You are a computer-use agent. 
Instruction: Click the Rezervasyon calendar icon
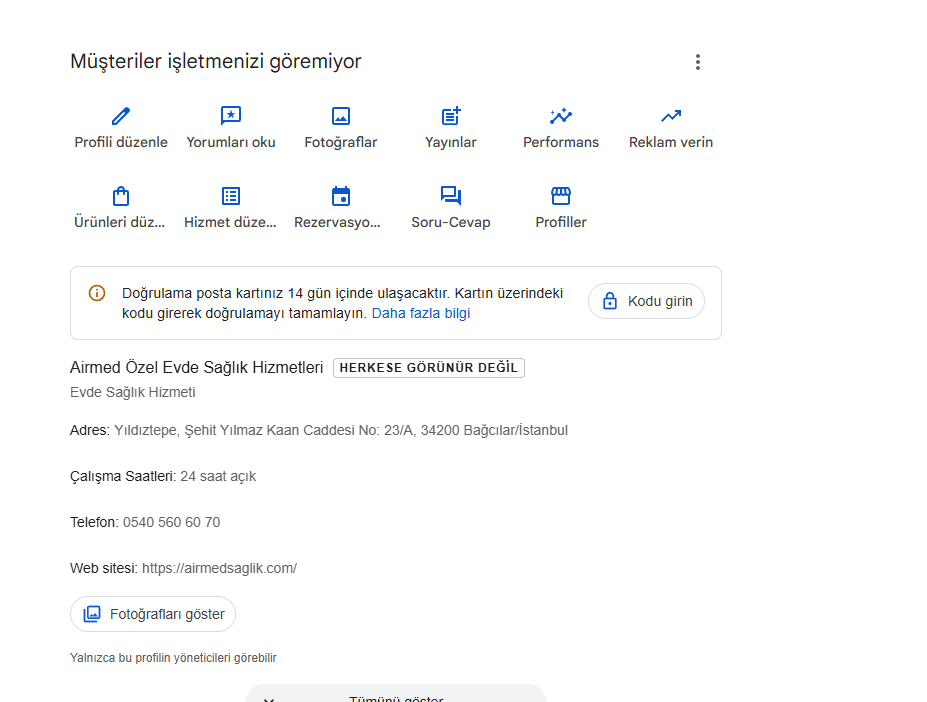click(x=341, y=196)
